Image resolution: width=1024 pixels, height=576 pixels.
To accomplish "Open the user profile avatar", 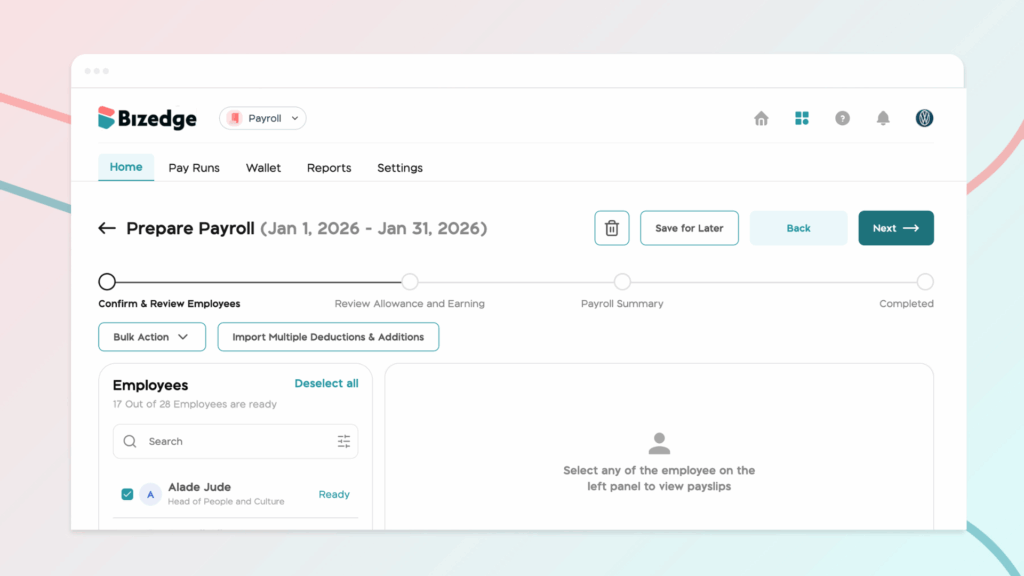I will (x=924, y=118).
